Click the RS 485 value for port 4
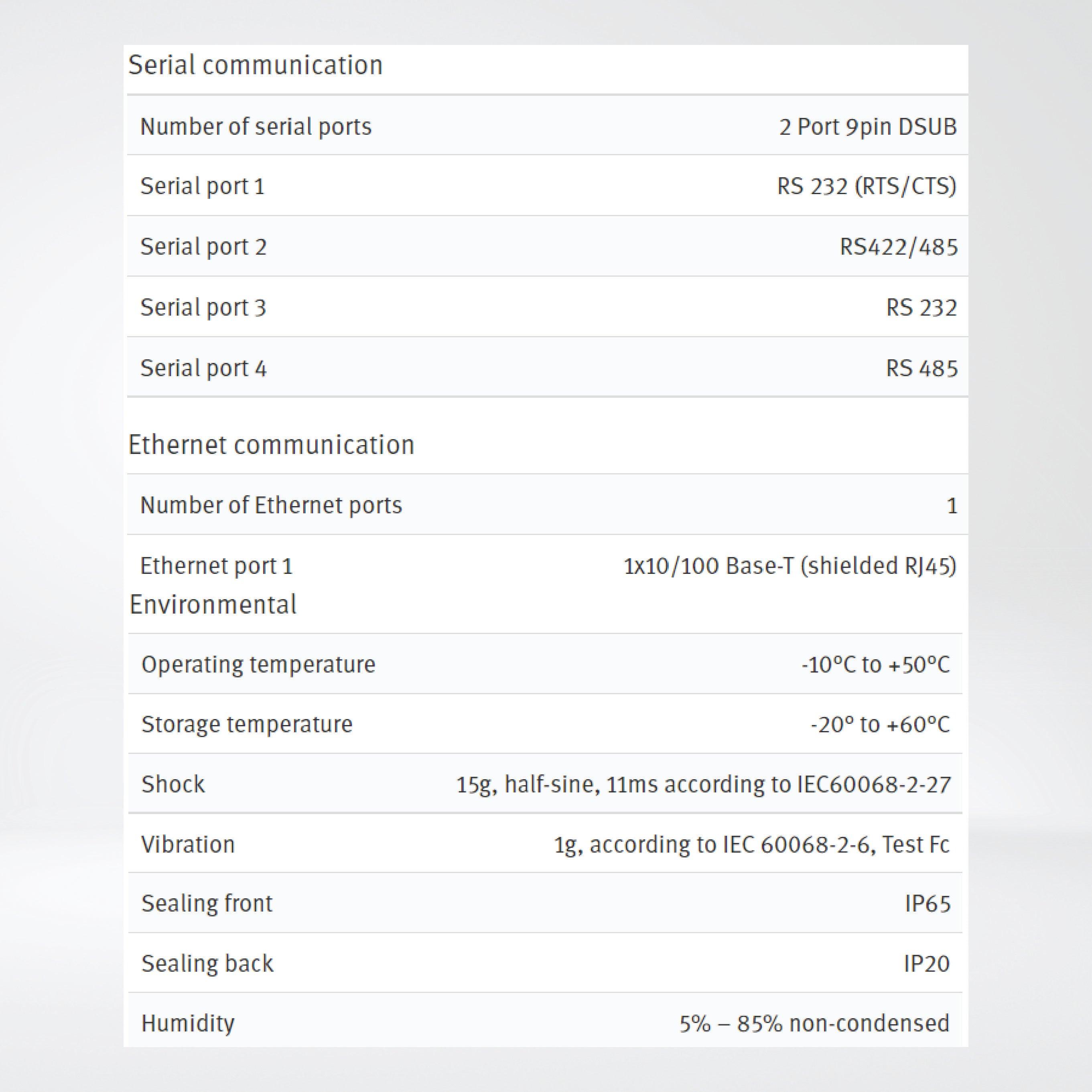 [921, 369]
